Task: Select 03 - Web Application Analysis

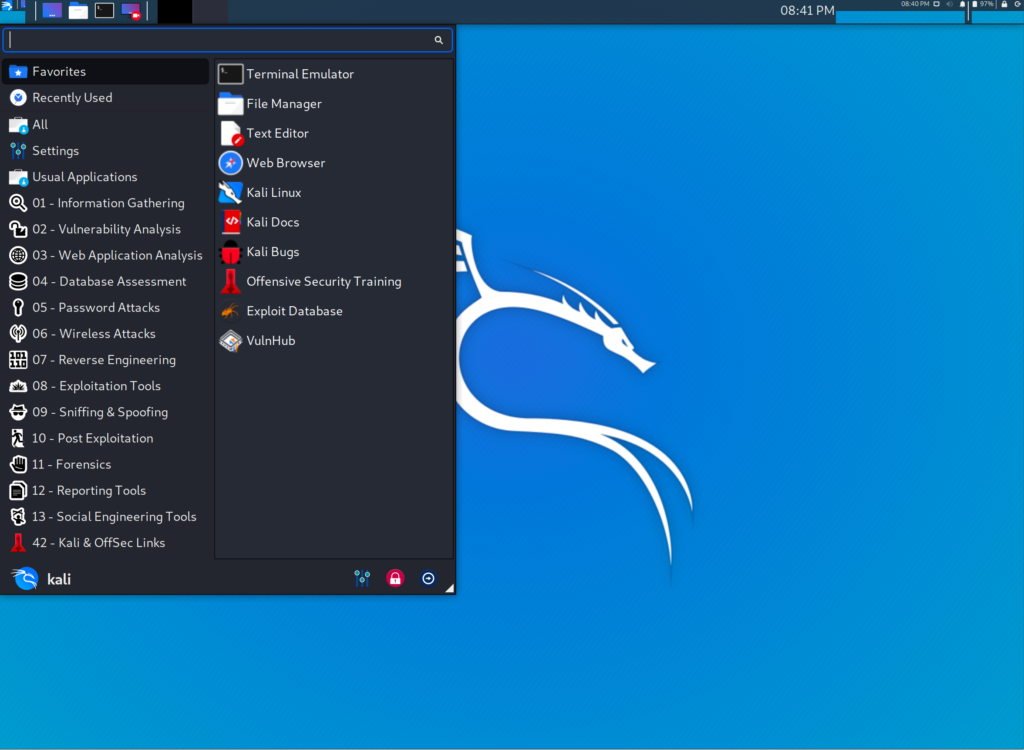Action: click(106, 255)
